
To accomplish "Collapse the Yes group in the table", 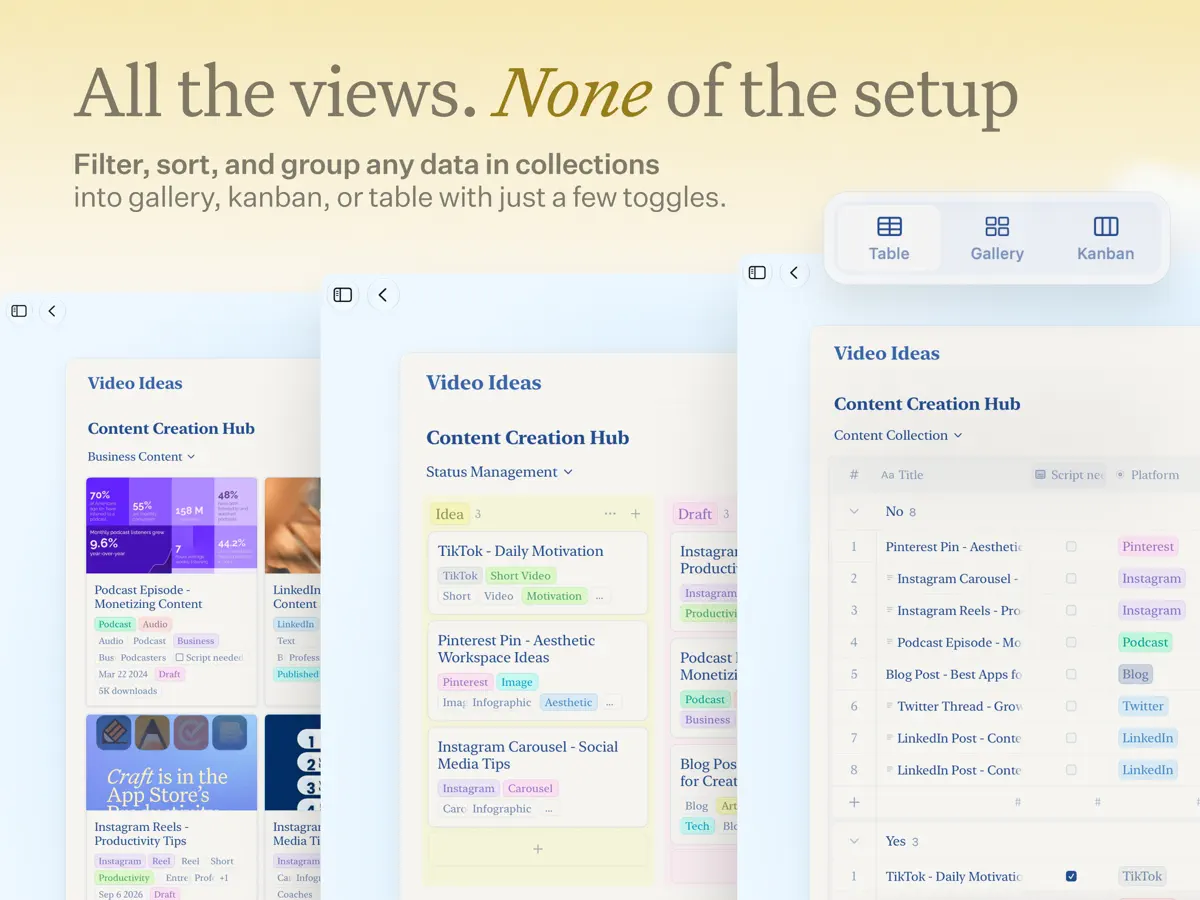I will [x=854, y=841].
